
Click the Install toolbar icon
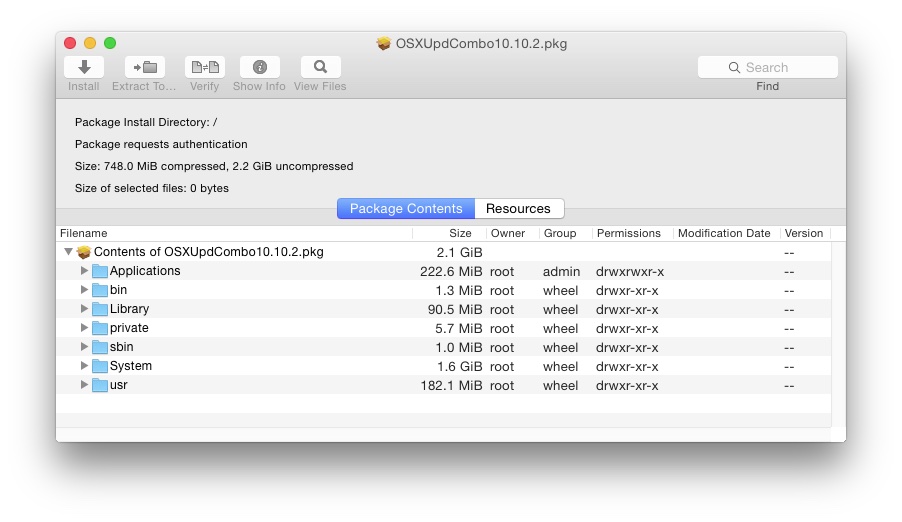84,67
